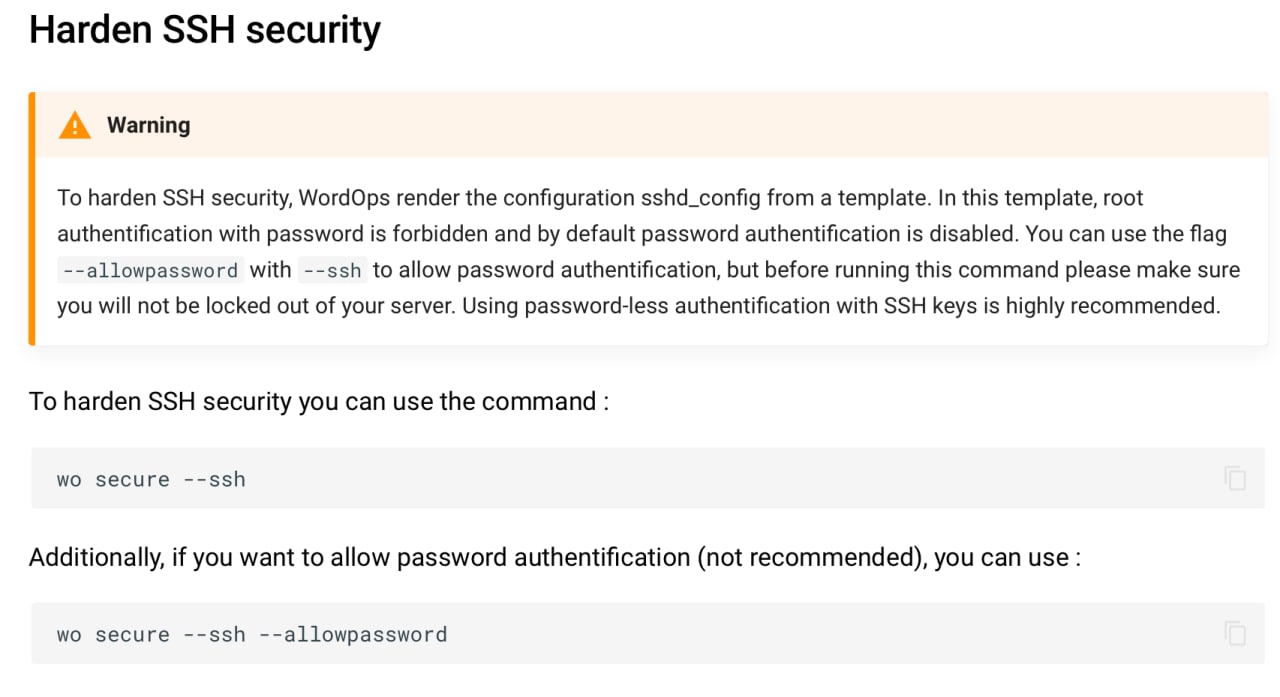The height and width of the screenshot is (697, 1280).
Task: Click the orange left border of the warning box
Action: [32, 219]
